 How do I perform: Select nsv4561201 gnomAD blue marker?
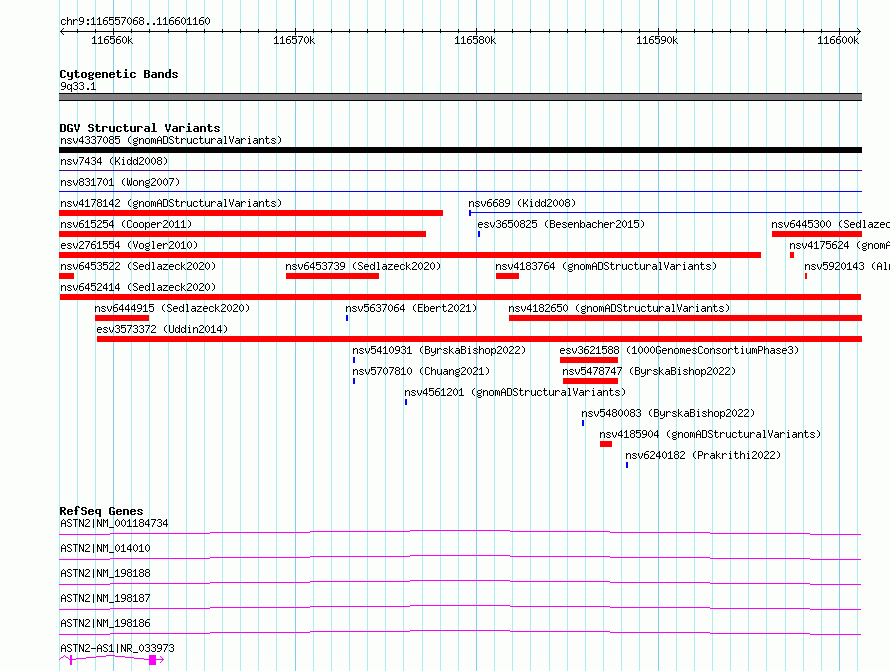click(x=406, y=402)
